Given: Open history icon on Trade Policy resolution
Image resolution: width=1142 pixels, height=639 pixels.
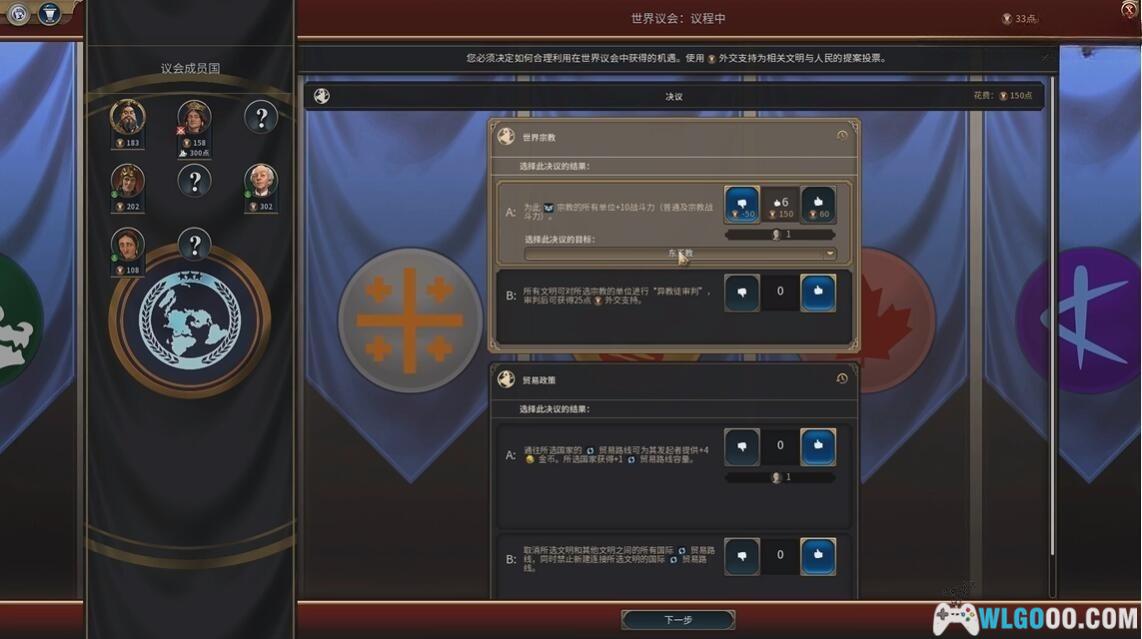Looking at the screenshot, I should click(x=842, y=378).
